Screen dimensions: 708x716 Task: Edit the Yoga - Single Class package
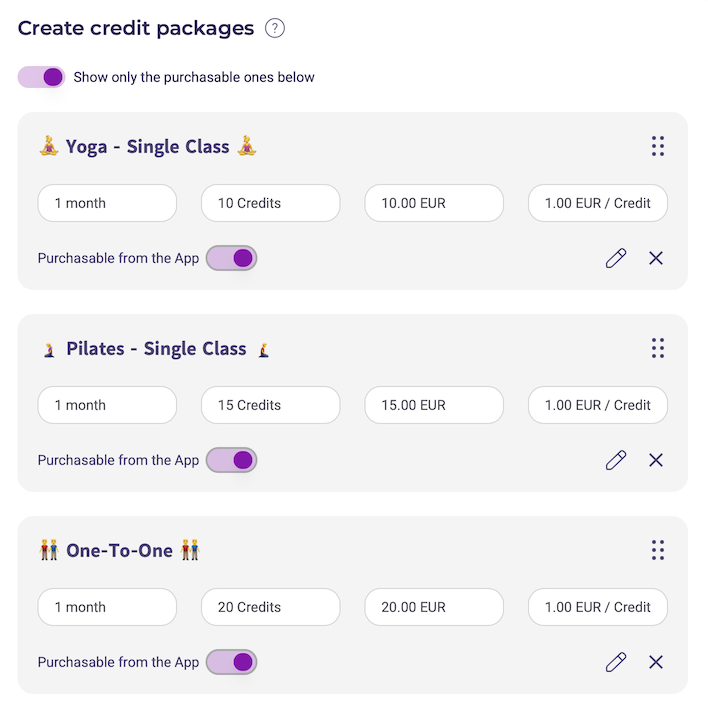click(616, 258)
